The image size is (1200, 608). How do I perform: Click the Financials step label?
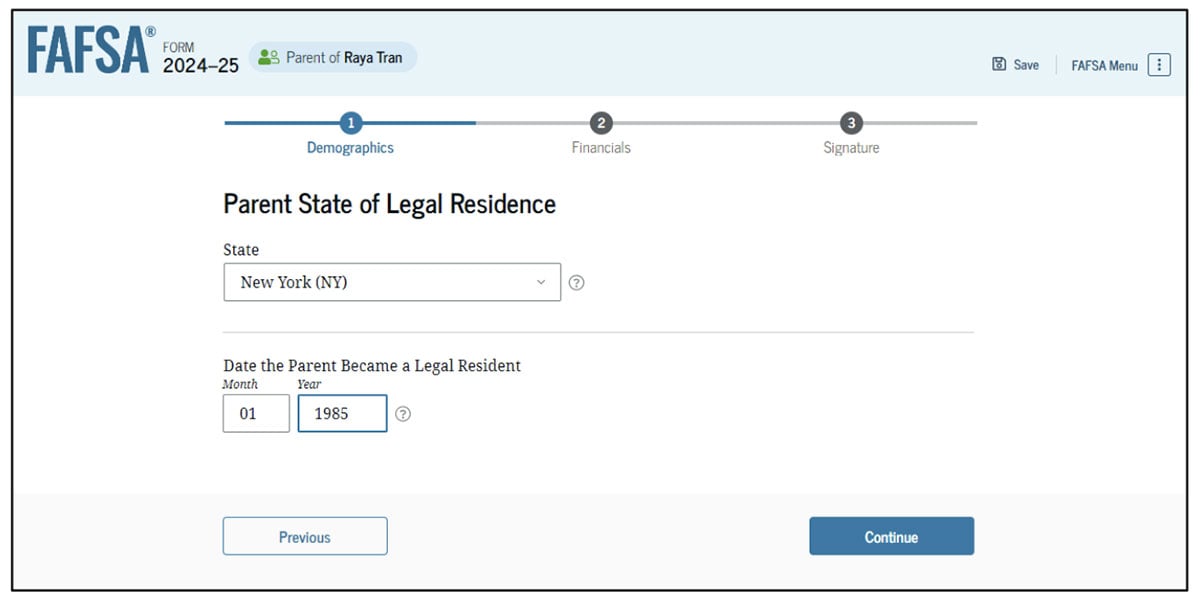tap(601, 148)
